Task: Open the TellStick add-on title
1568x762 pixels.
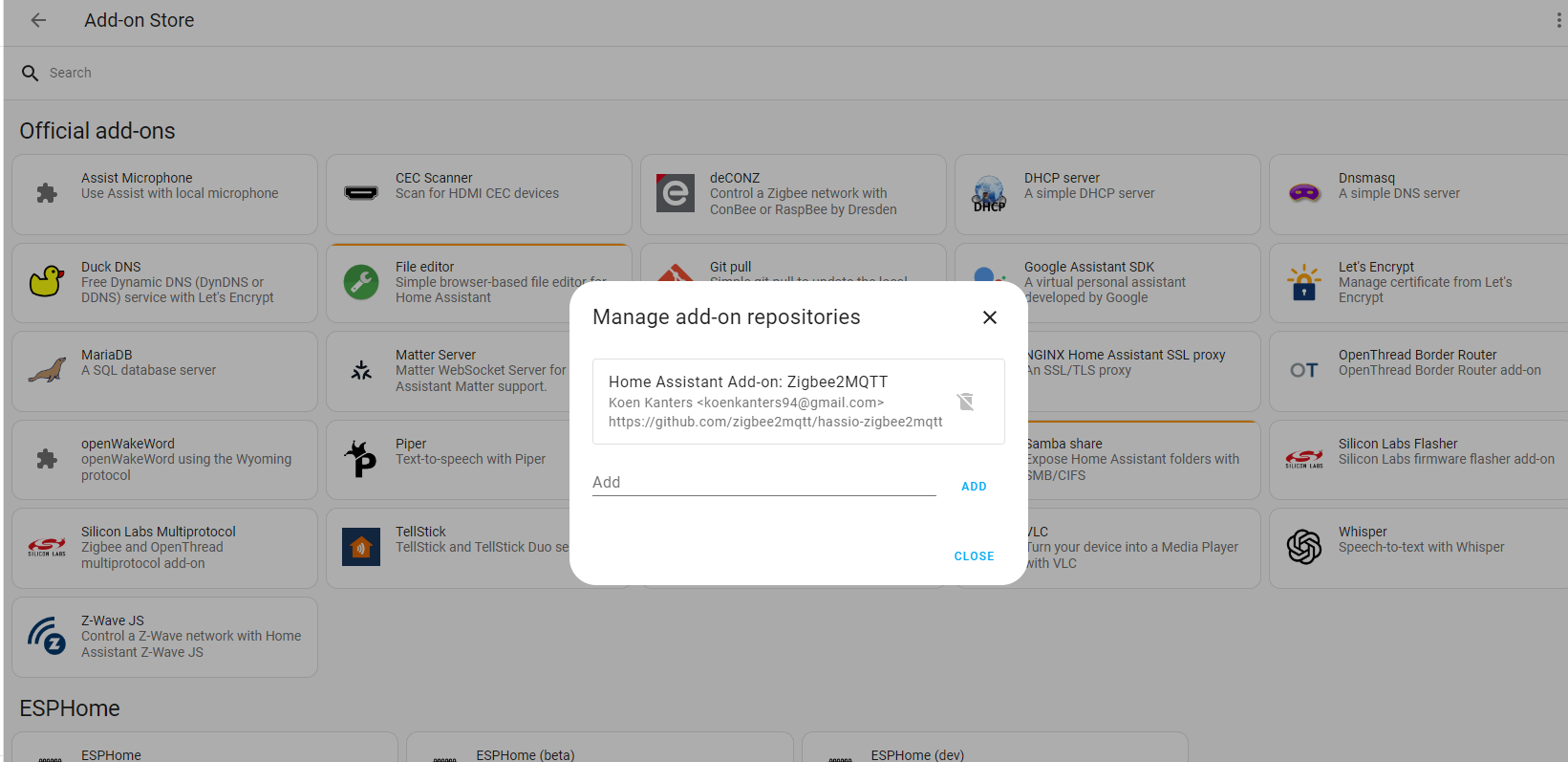Action: [x=420, y=532]
